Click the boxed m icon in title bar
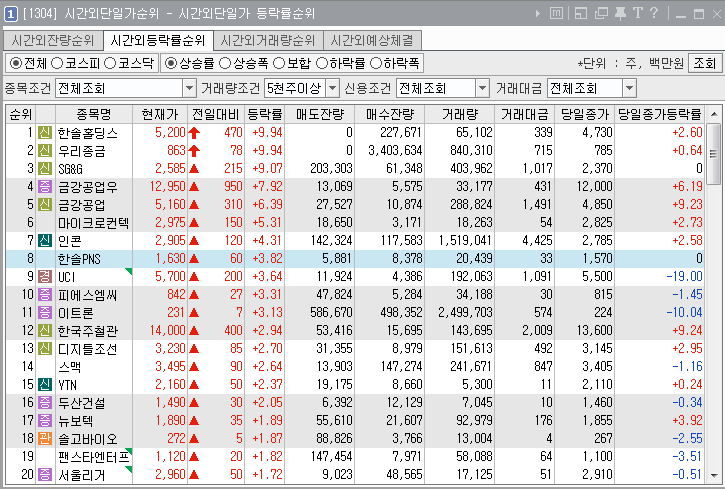The height and width of the screenshot is (489, 725). (556, 13)
